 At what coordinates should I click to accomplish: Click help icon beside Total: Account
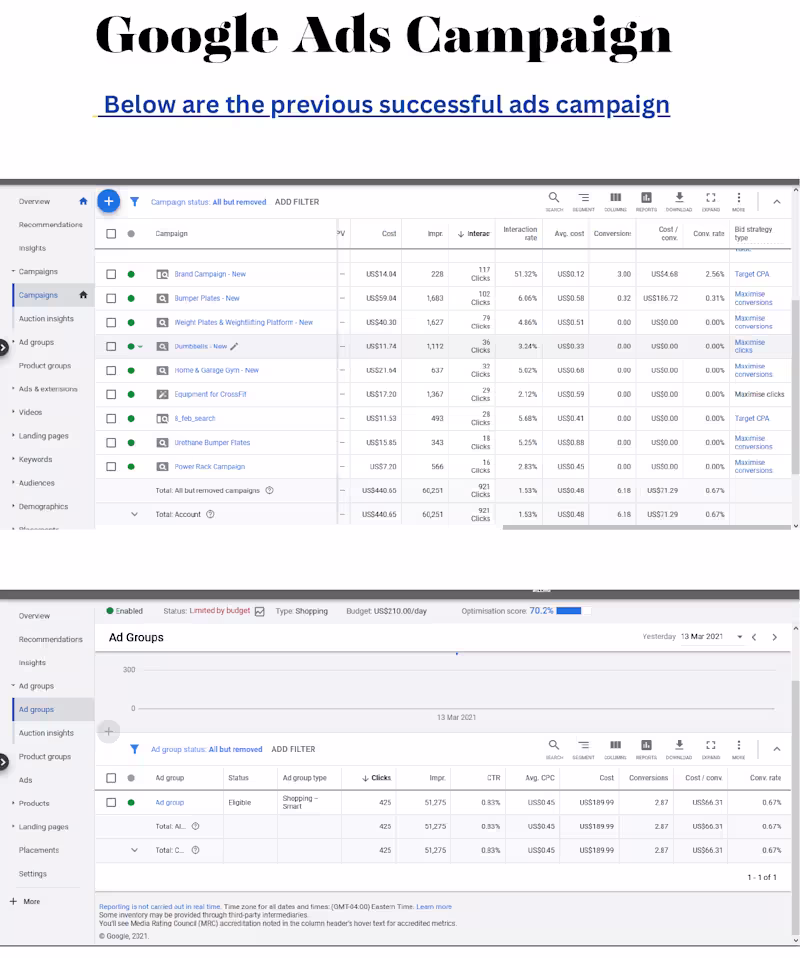click(210, 514)
